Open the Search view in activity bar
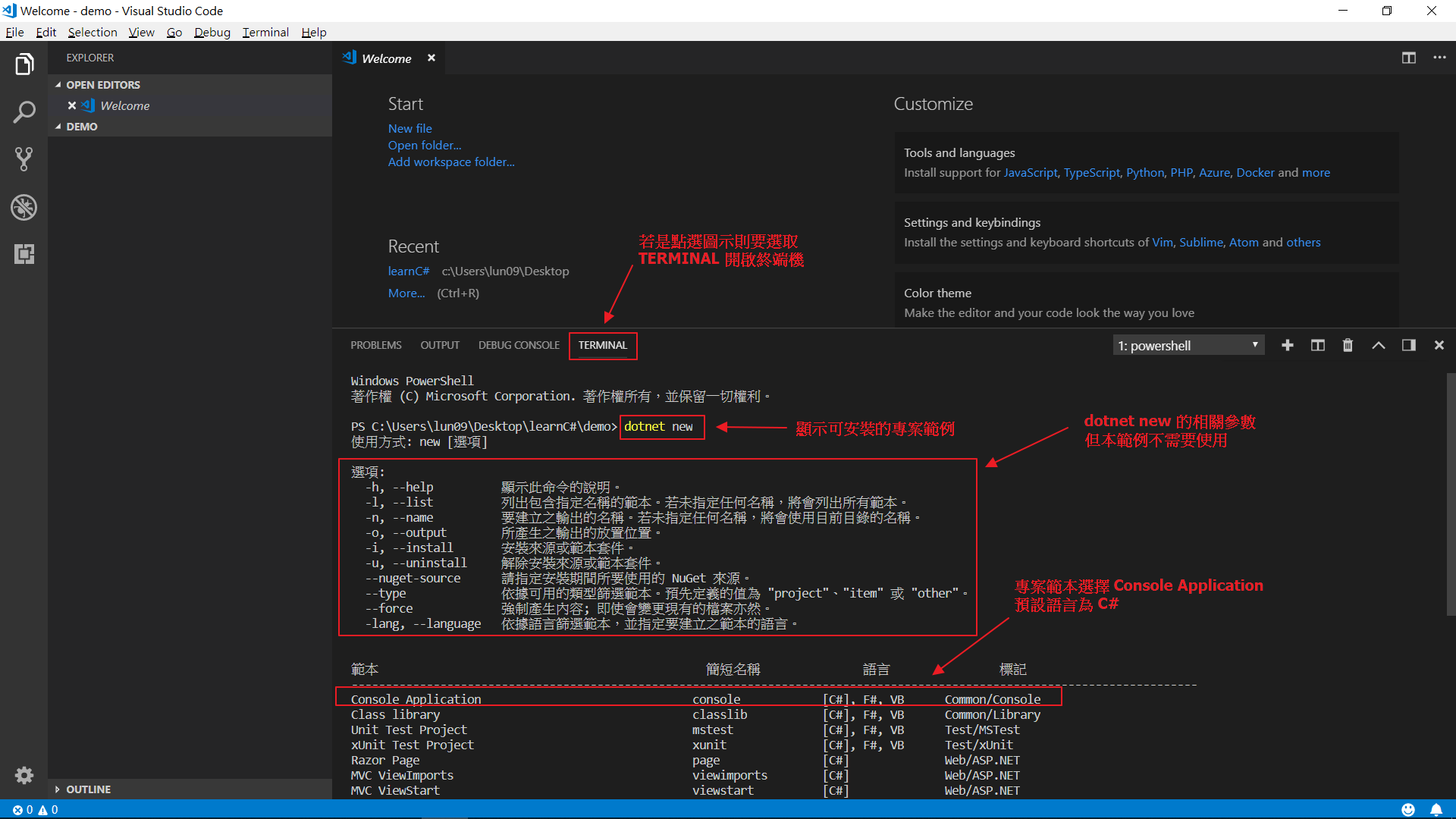1456x819 pixels. point(24,112)
